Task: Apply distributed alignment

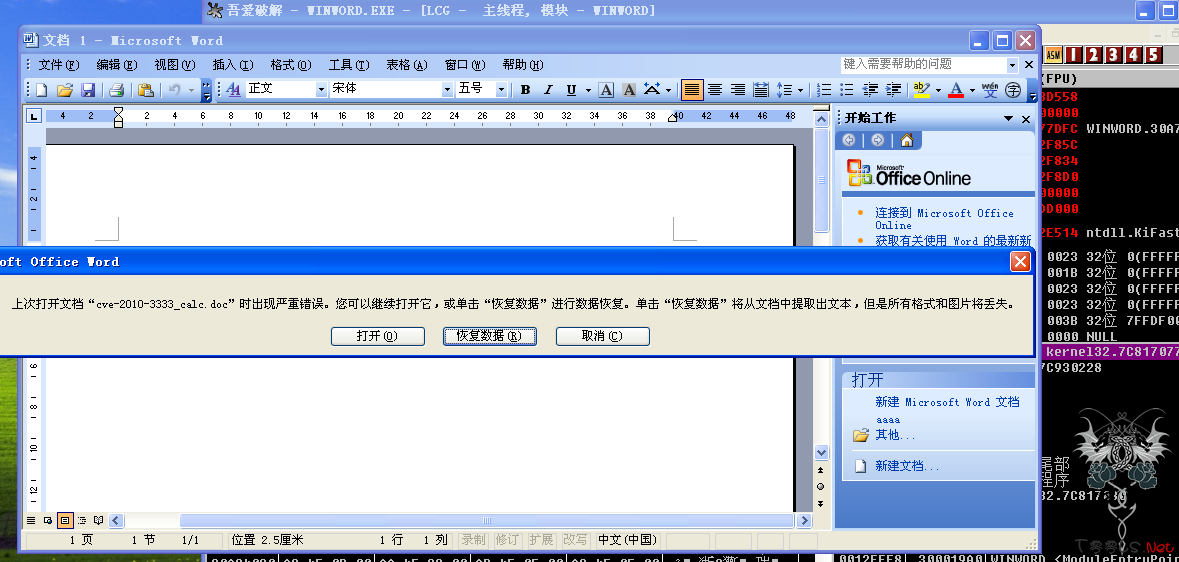Action: coord(761,90)
